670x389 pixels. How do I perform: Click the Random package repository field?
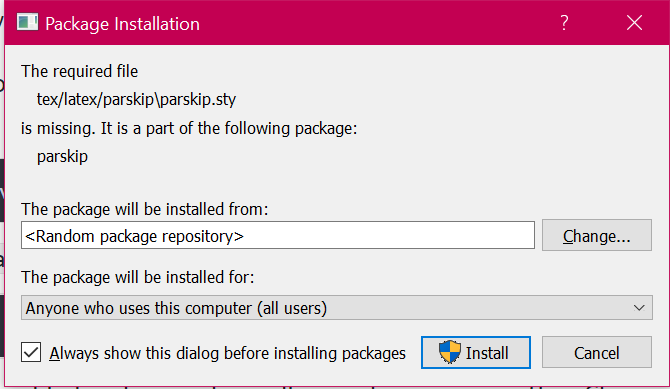(x=278, y=235)
